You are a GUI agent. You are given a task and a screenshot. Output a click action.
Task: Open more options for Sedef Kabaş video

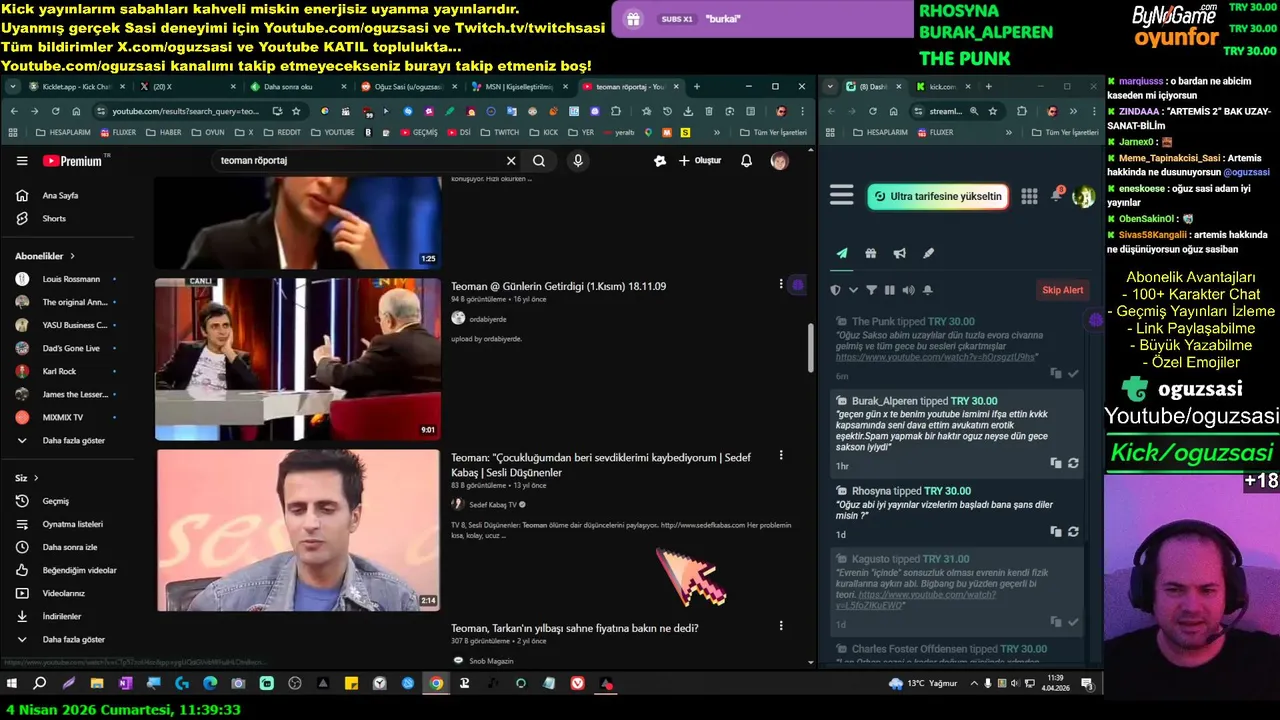[781, 455]
